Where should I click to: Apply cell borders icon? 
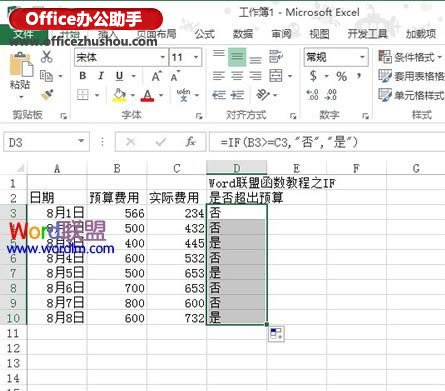click(x=83, y=95)
